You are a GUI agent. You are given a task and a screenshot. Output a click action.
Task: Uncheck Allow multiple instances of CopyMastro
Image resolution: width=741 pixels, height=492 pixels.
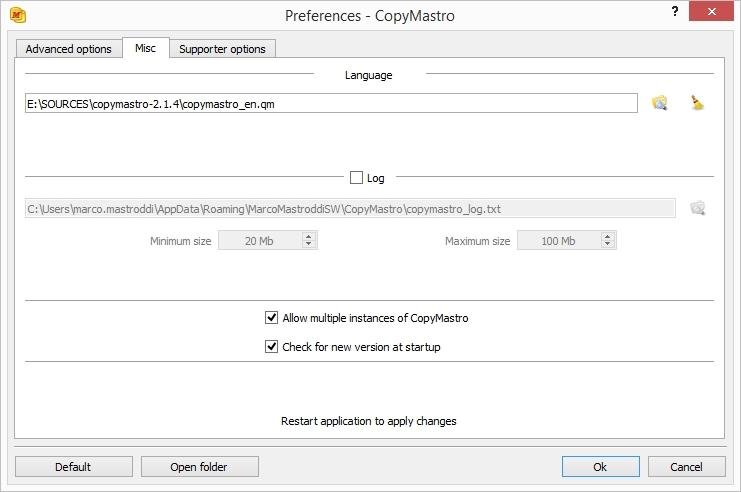271,318
